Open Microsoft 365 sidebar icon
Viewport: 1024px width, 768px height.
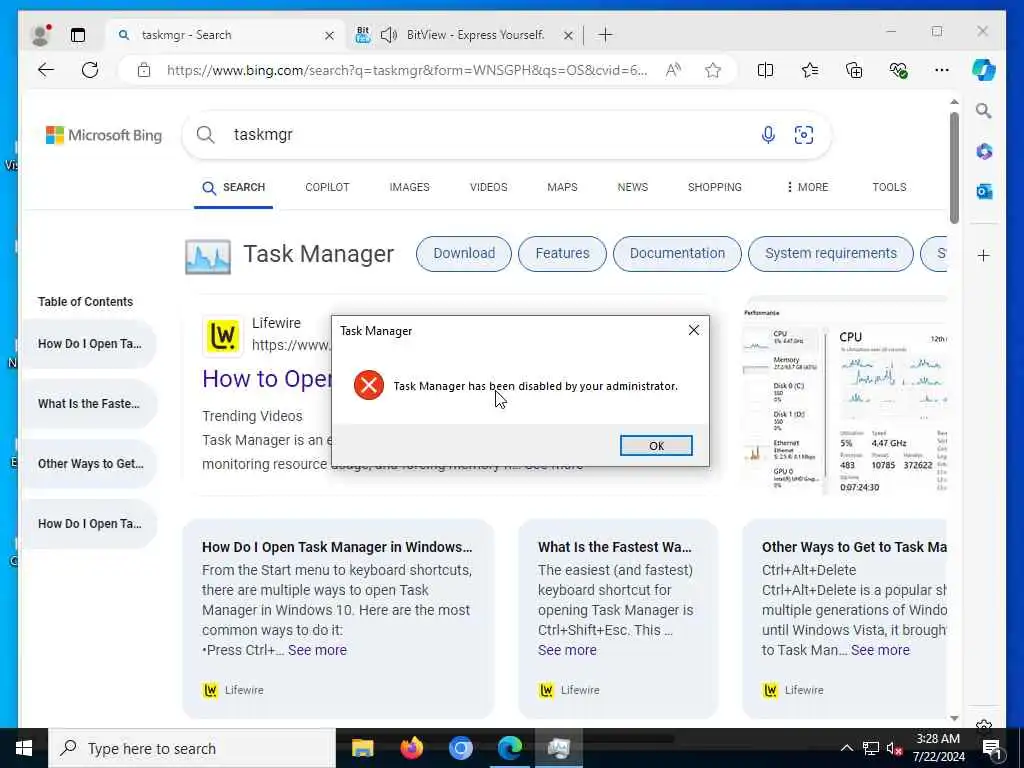point(984,152)
